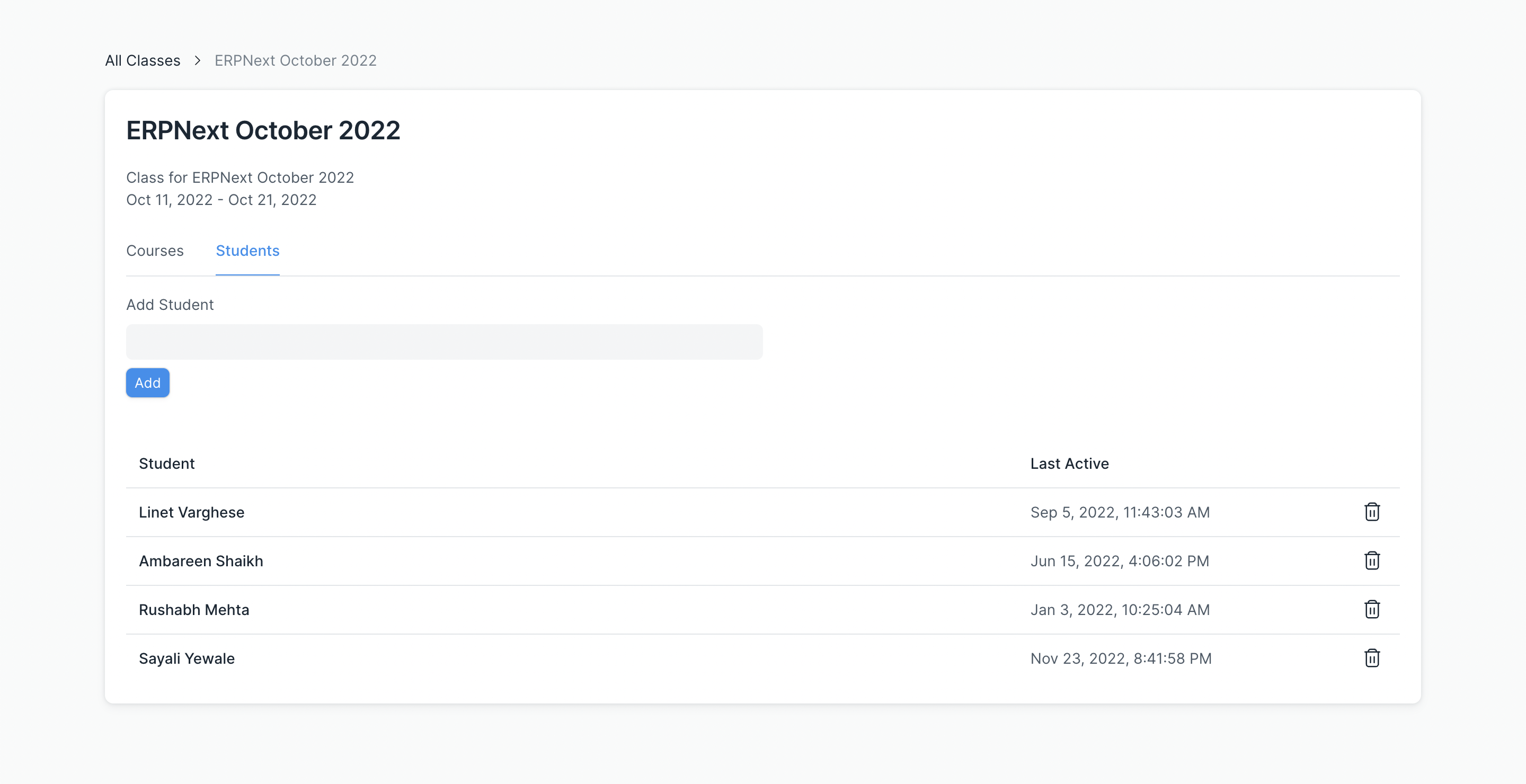Select the Students tab
Viewport: 1526px width, 784px height.
pyautogui.click(x=247, y=251)
